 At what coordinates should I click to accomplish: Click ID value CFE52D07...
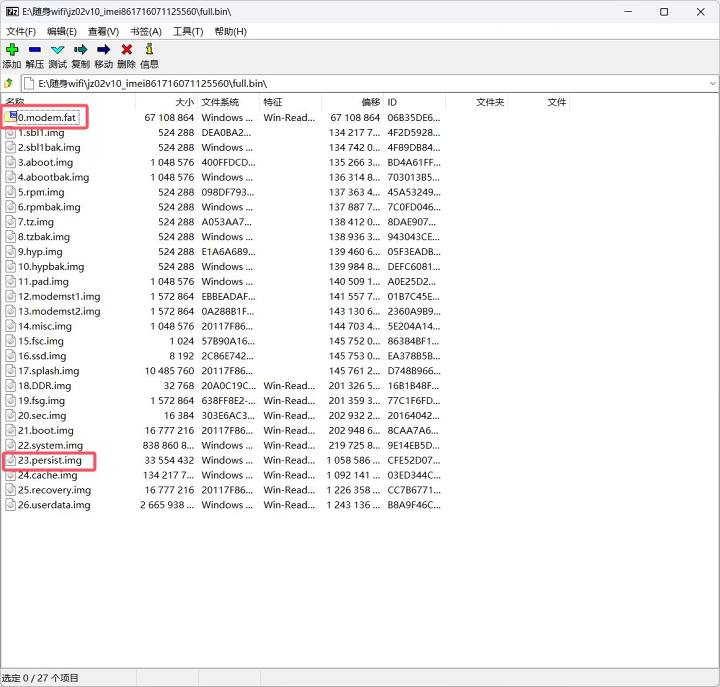(x=414, y=460)
